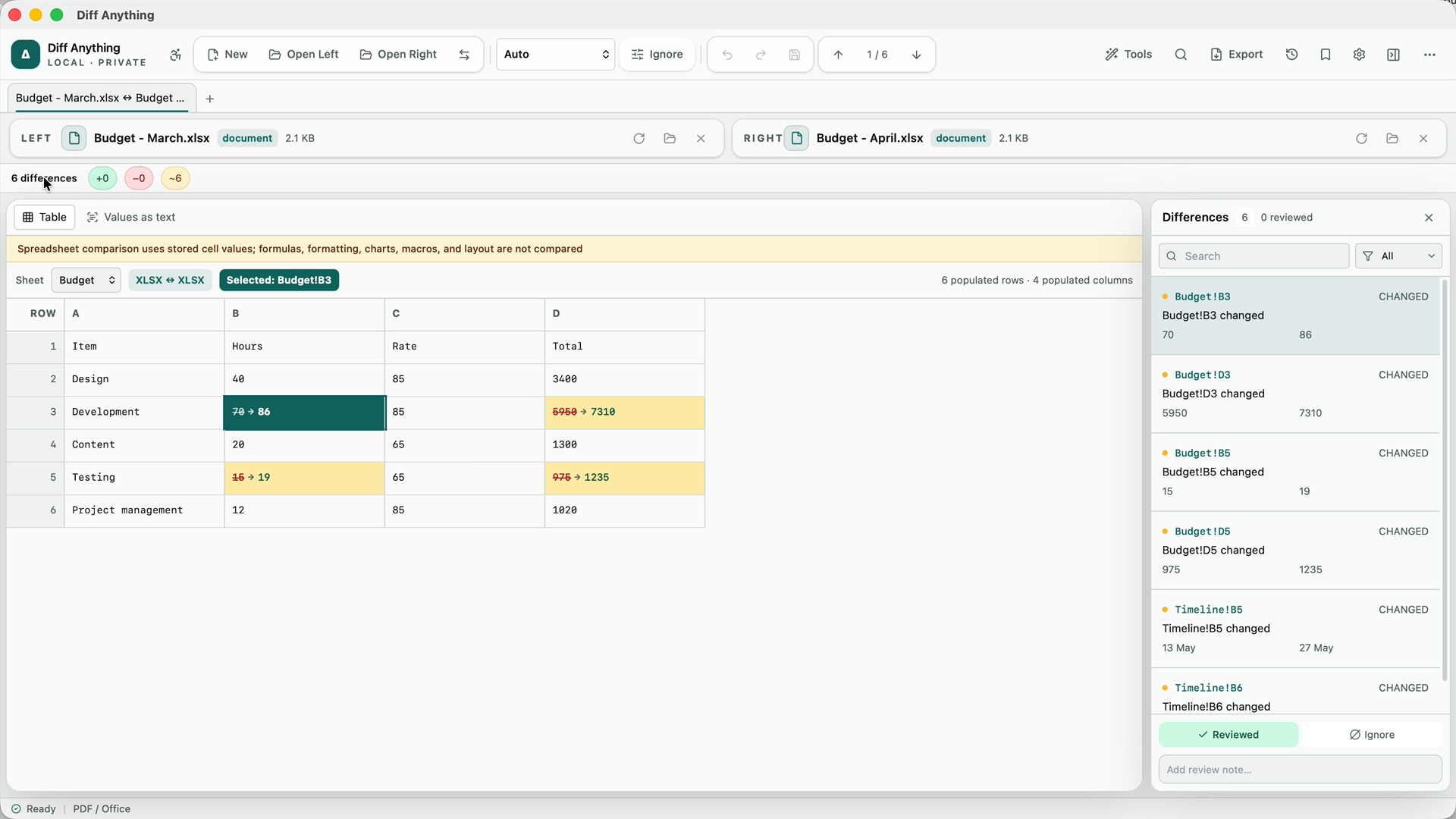Image resolution: width=1456 pixels, height=819 pixels.
Task: Toggle the side panel layout icon
Action: pyautogui.click(x=1393, y=55)
